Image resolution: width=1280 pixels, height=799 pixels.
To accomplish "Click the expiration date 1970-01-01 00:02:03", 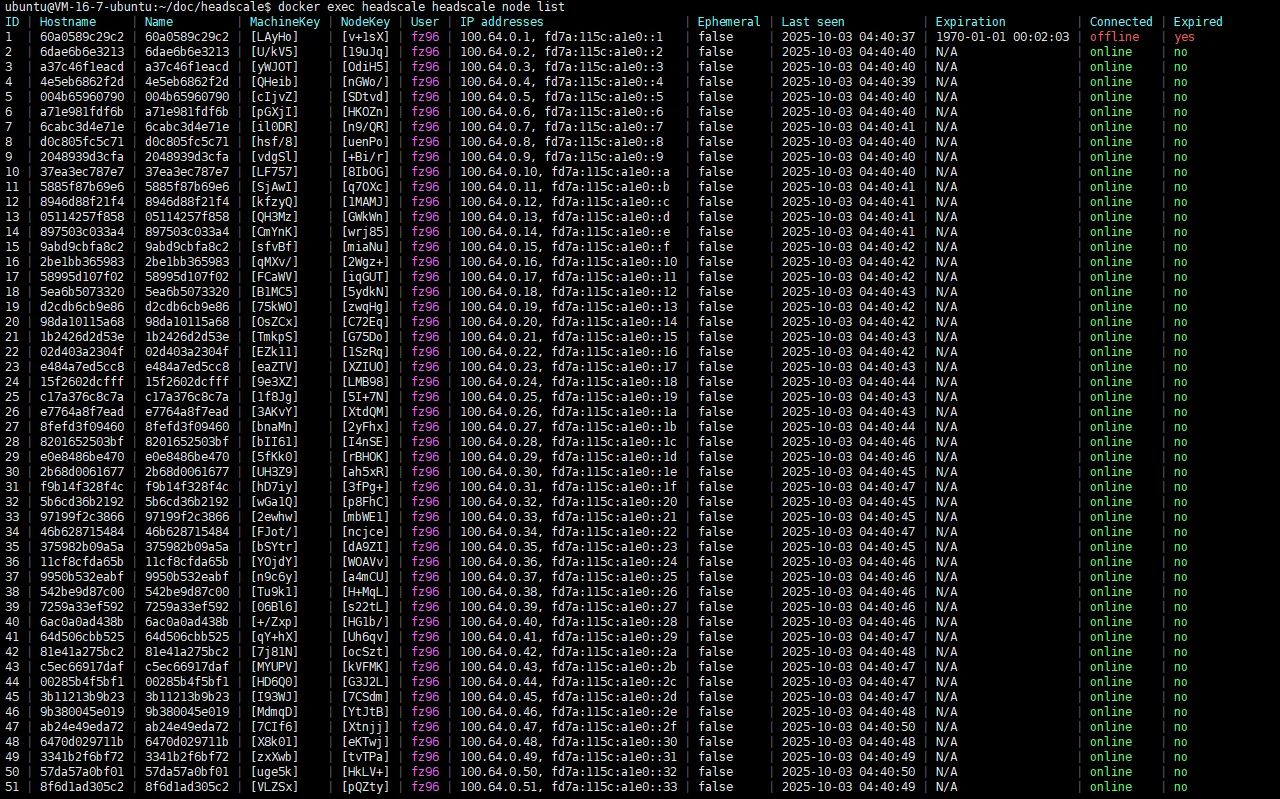I will point(1002,36).
